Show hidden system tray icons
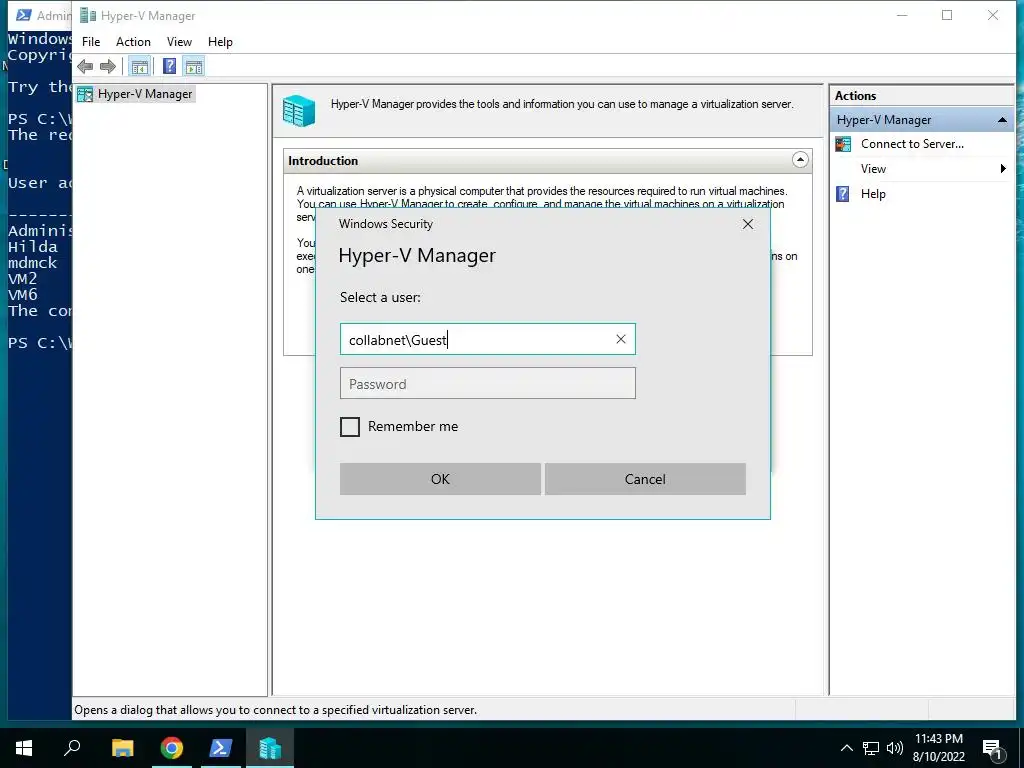This screenshot has width=1024, height=768. click(x=846, y=748)
